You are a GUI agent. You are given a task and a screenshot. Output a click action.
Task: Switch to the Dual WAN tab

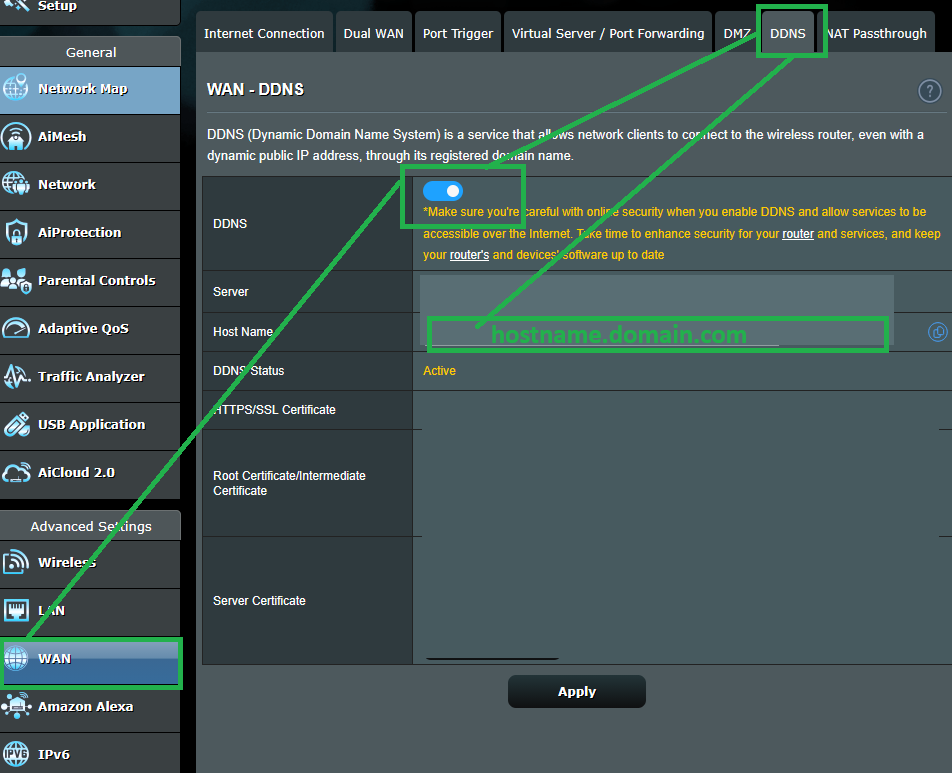click(x=373, y=31)
